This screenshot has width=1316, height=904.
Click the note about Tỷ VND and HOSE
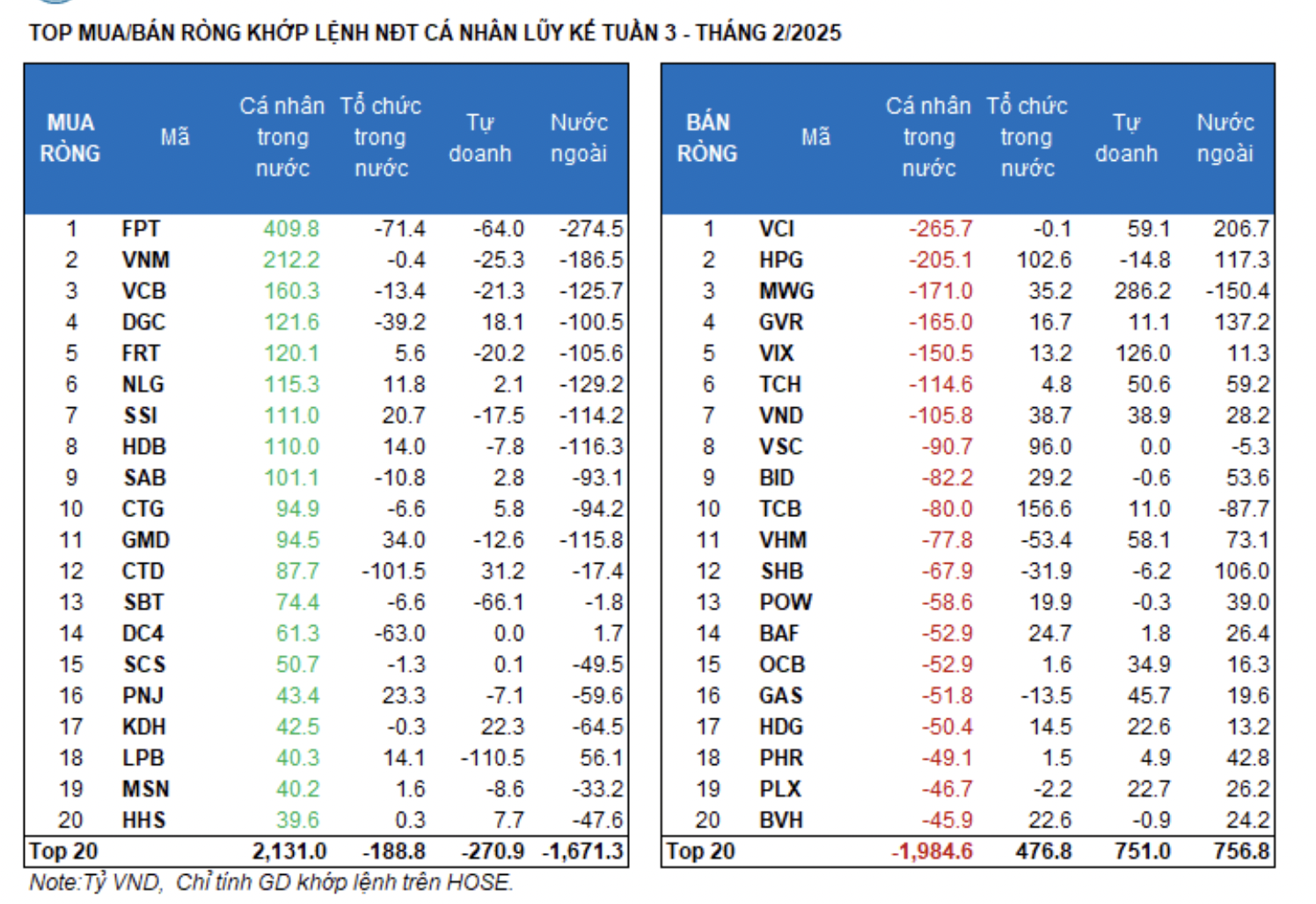272,883
